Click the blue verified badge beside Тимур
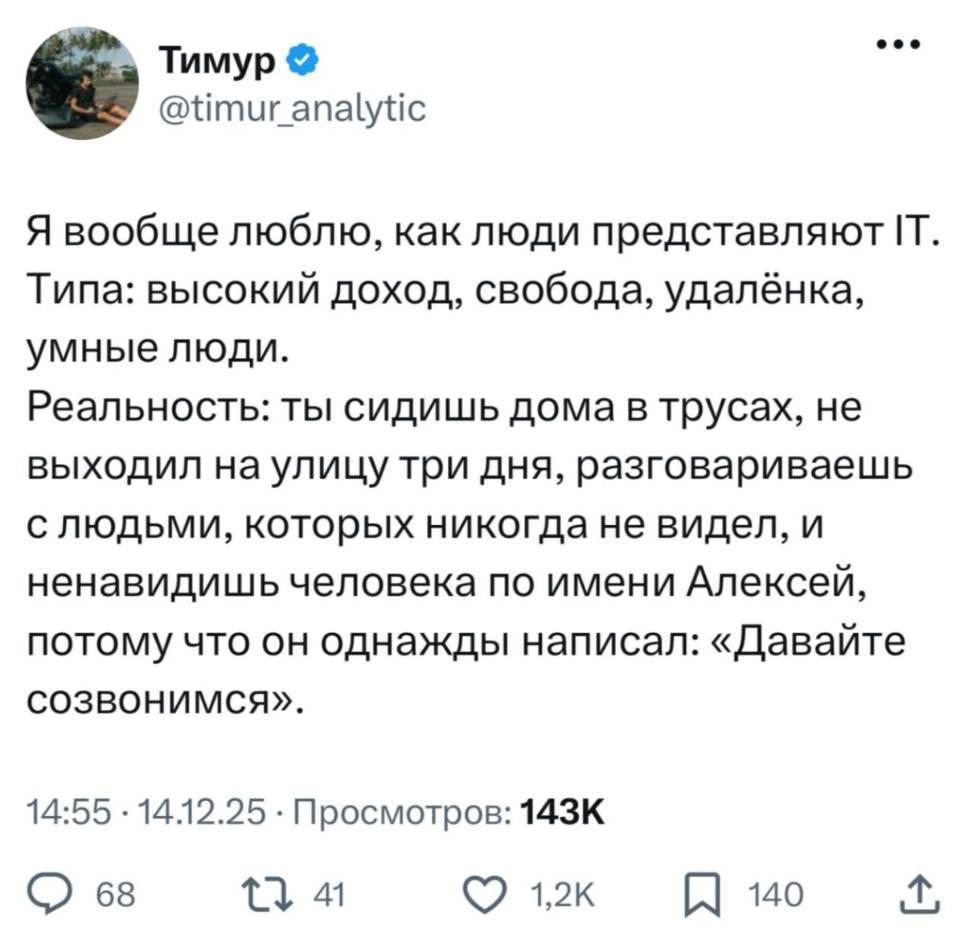960x940 pixels. coord(298,58)
